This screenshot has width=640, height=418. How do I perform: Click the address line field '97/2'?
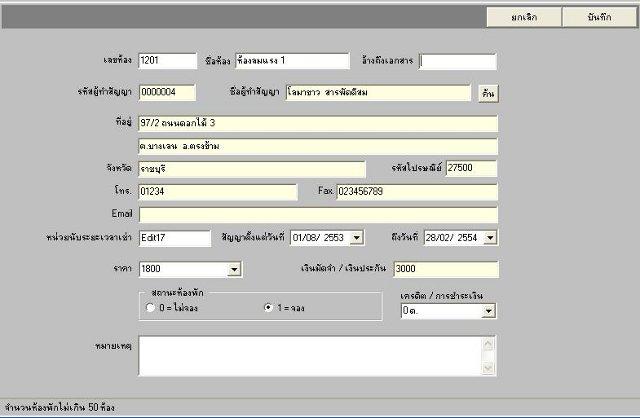(x=318, y=123)
